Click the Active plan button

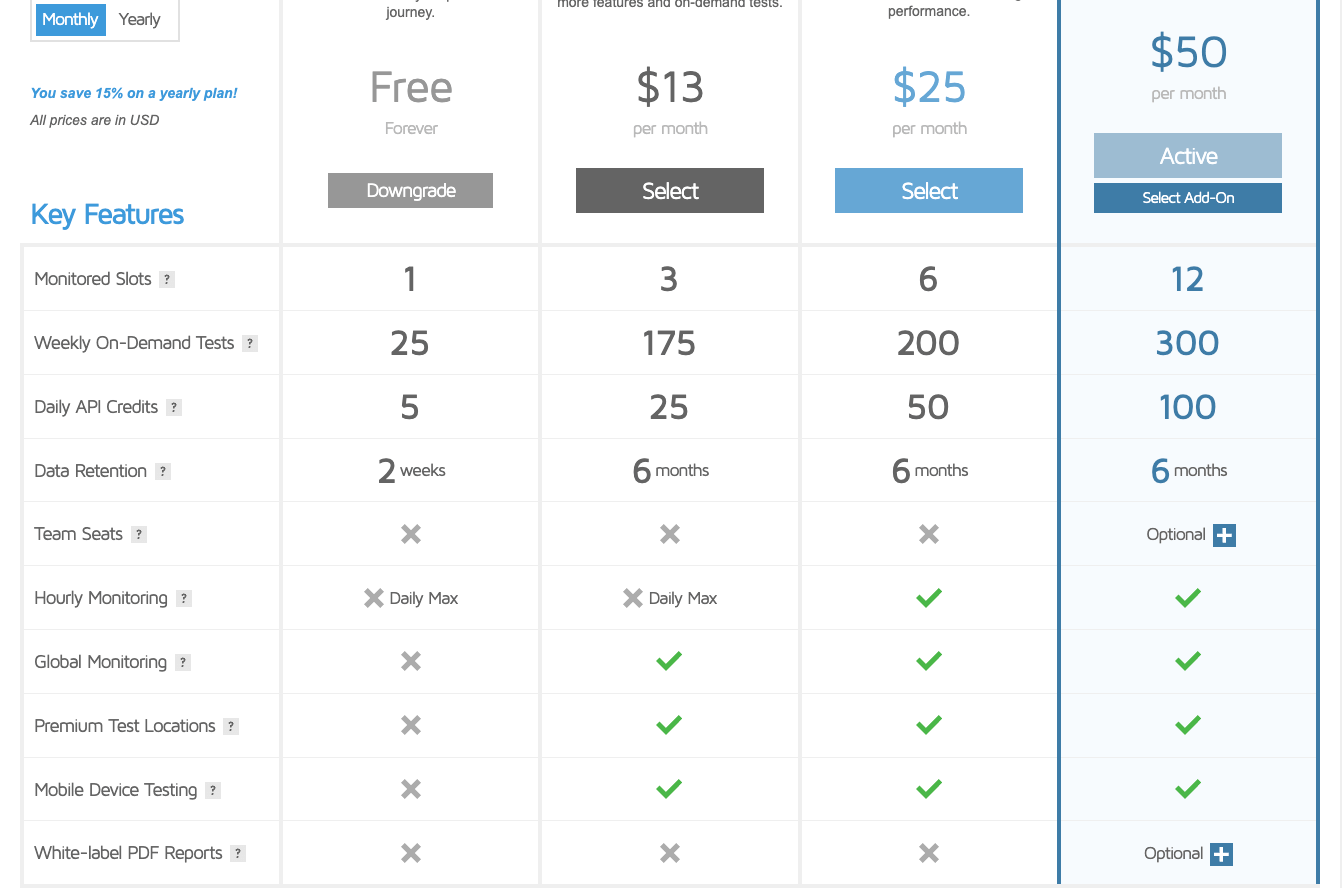[x=1188, y=156]
